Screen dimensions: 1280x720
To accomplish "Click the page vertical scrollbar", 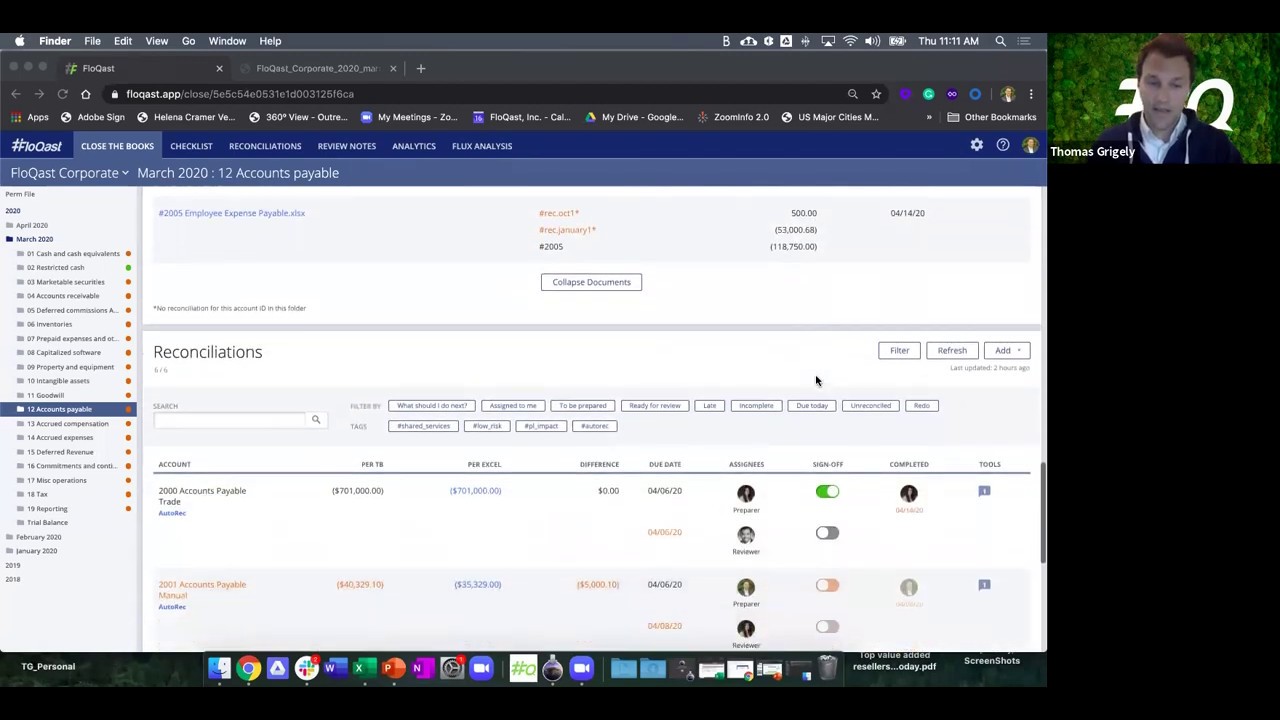I will click(x=1042, y=512).
